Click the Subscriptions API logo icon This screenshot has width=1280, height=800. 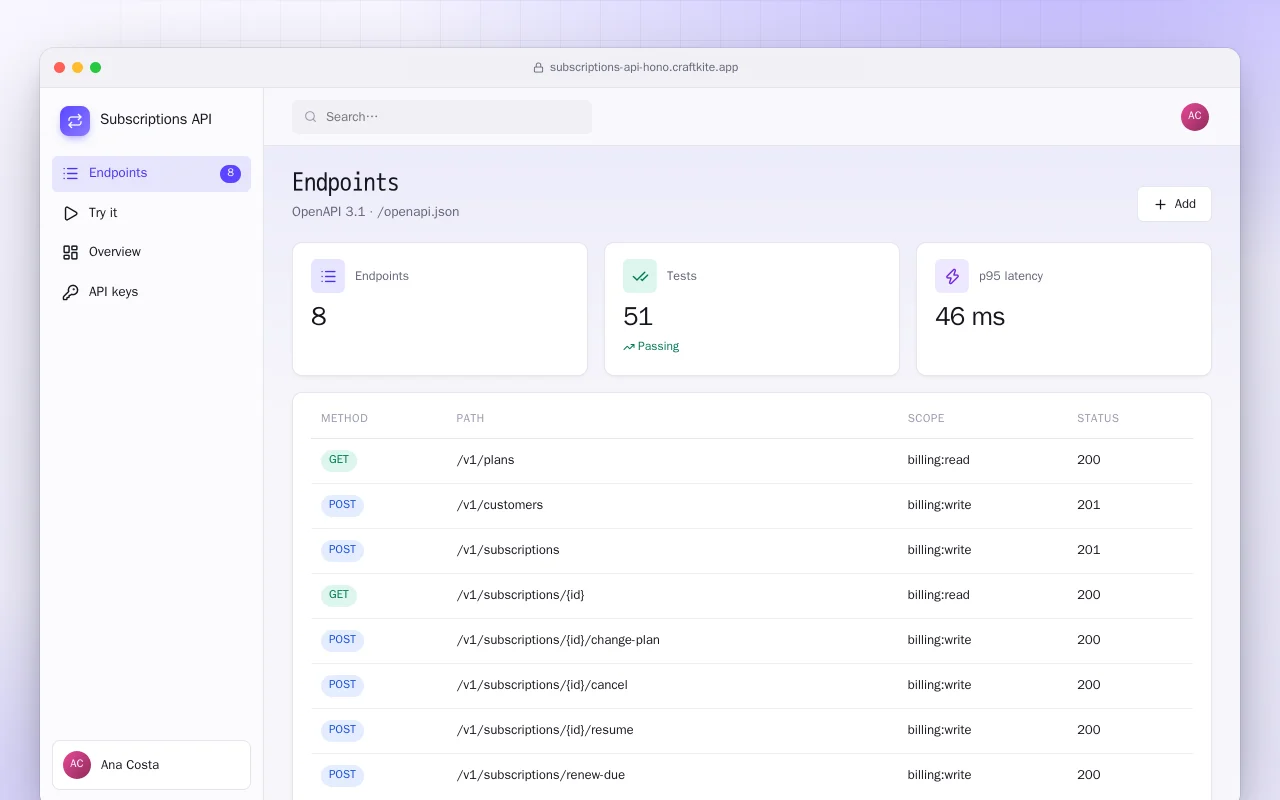[75, 121]
